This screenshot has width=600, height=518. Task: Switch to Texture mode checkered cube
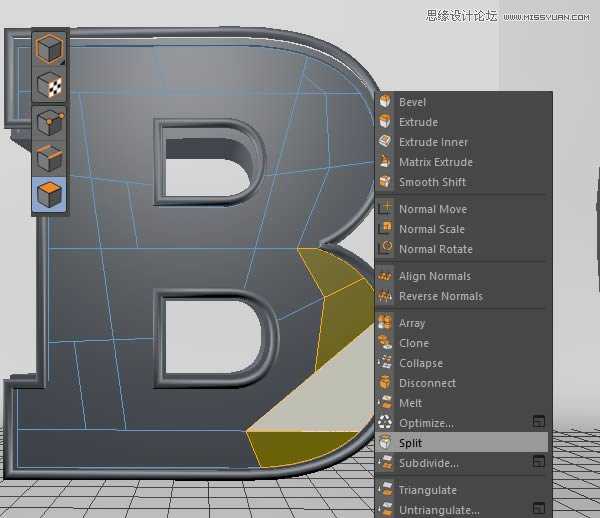50,85
